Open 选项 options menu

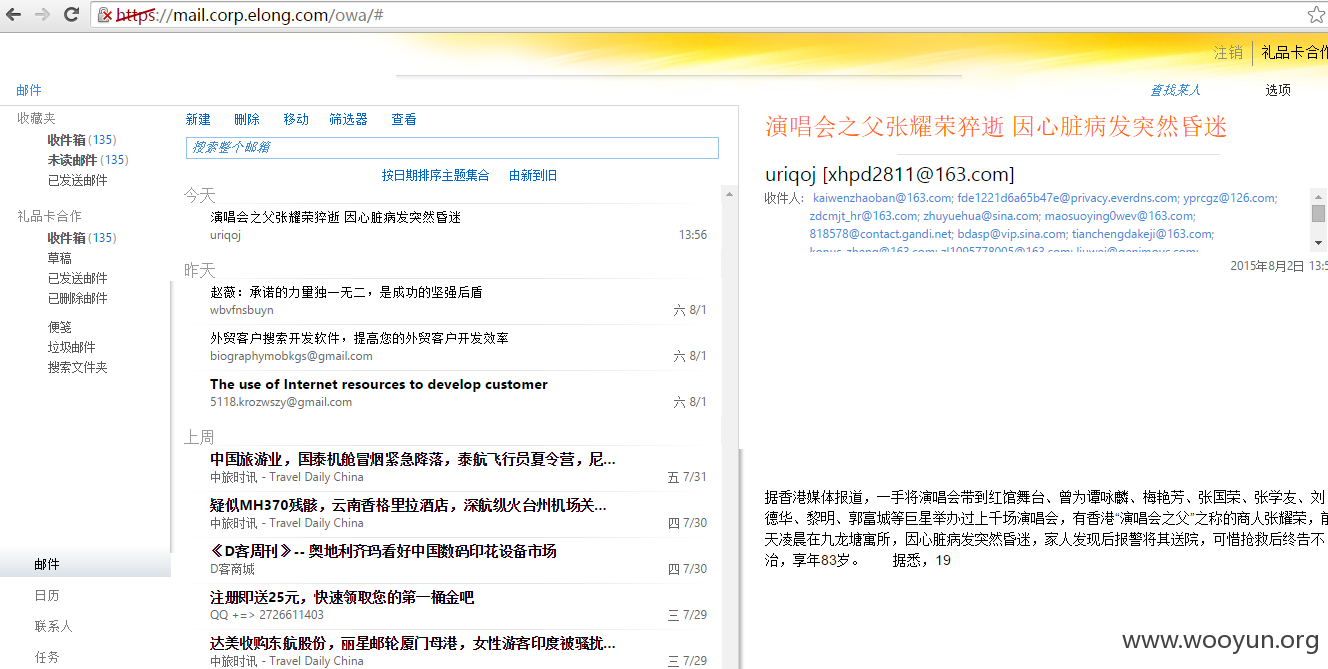(1278, 90)
